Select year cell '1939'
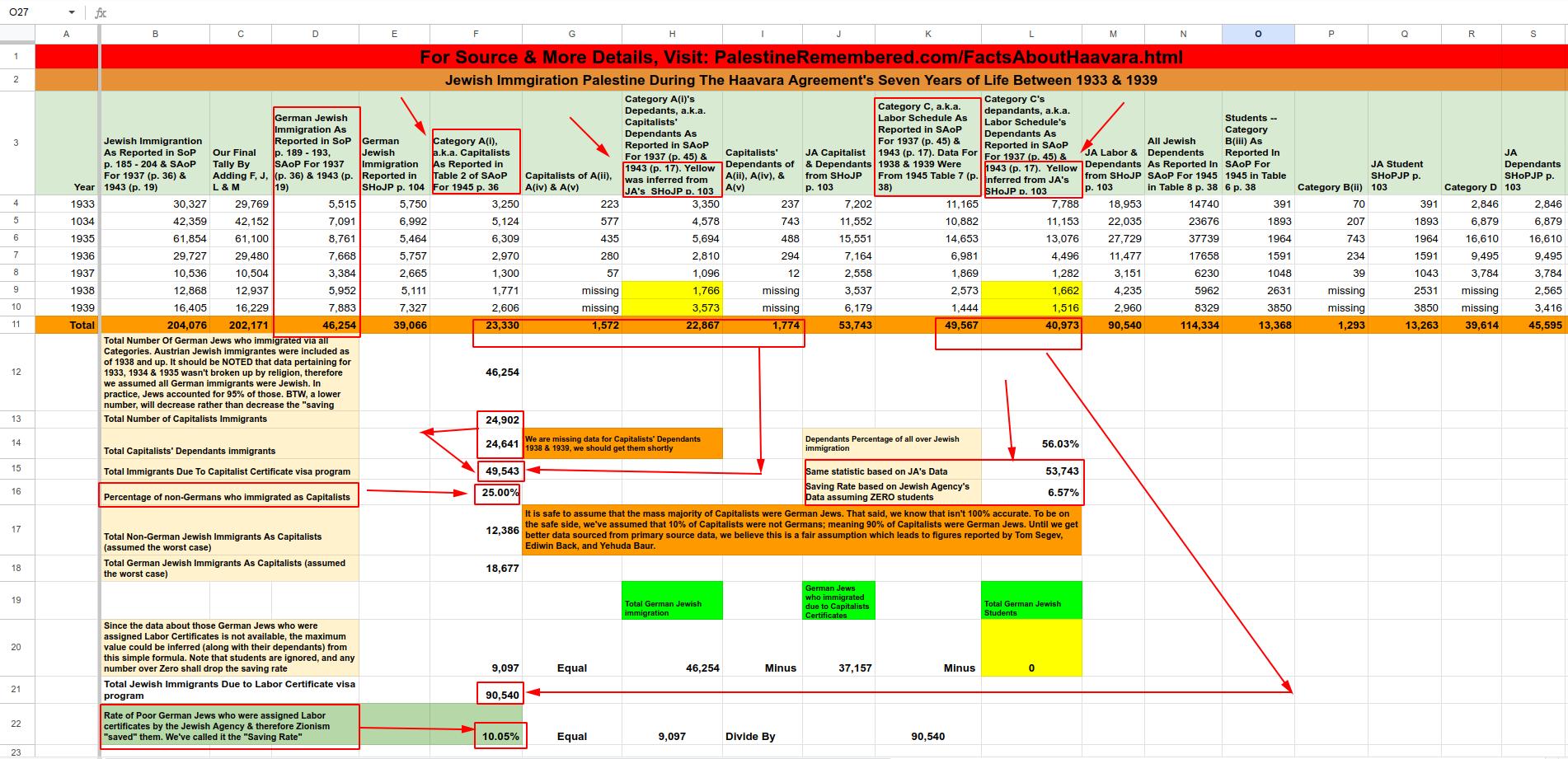 pos(67,307)
